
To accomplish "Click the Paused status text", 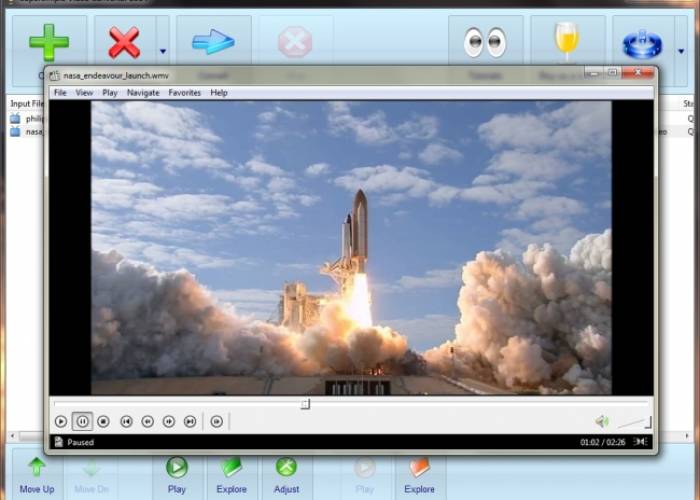I will click(80, 442).
